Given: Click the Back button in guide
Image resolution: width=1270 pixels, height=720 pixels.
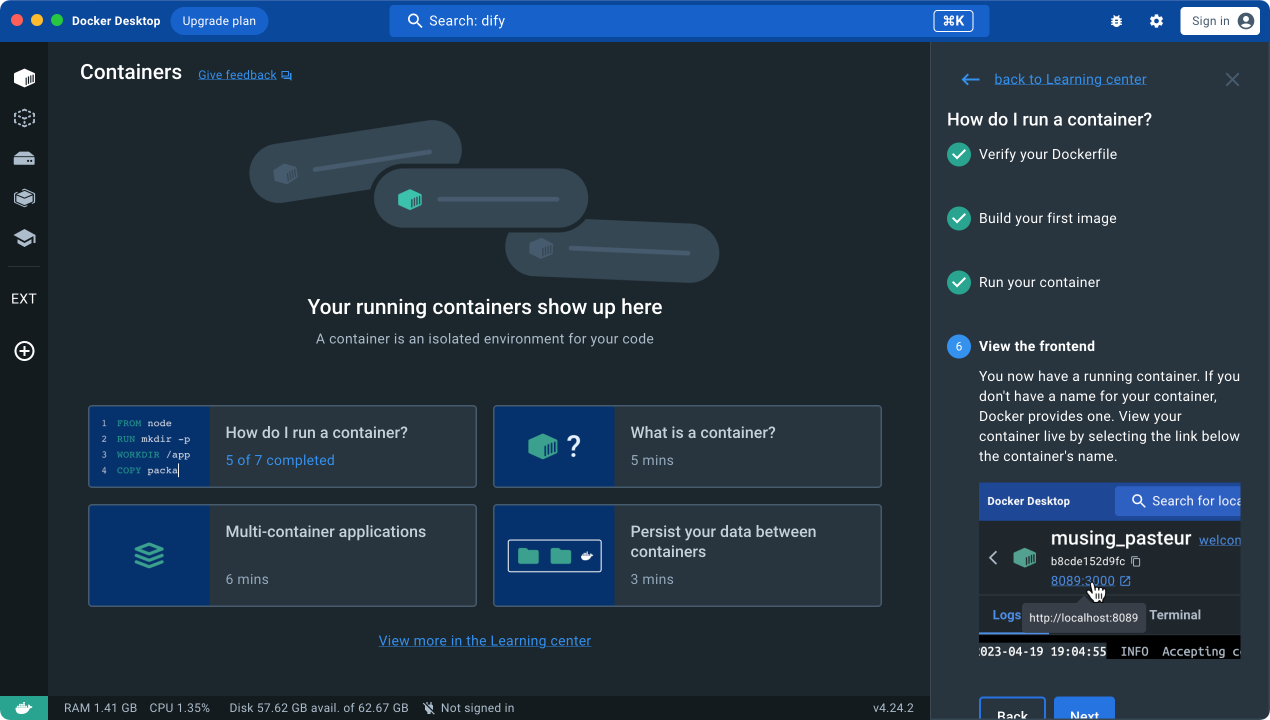Looking at the screenshot, I should tap(1012, 709).
